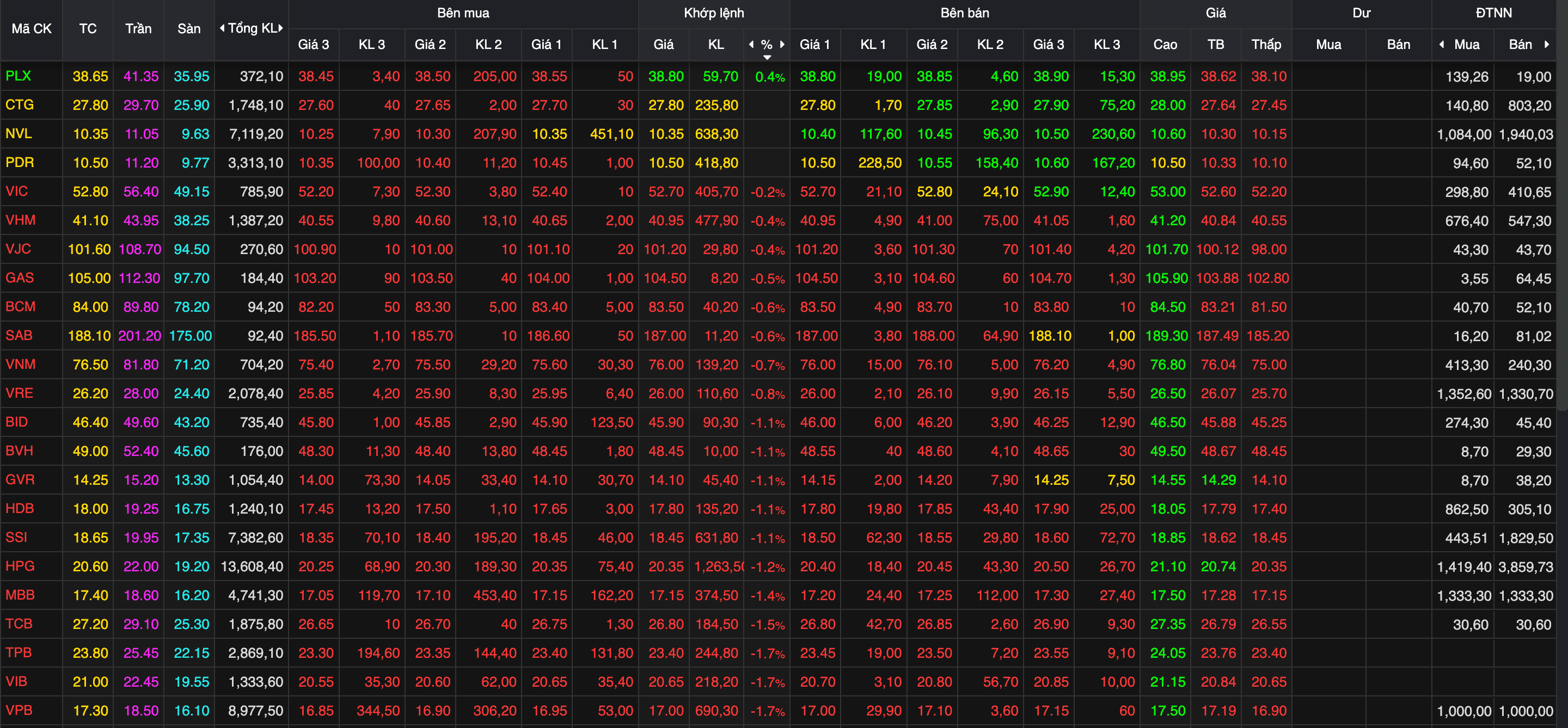Screen dimensions: 1568x728
Task: Open GVR stock symbol
Action: [x=20, y=479]
